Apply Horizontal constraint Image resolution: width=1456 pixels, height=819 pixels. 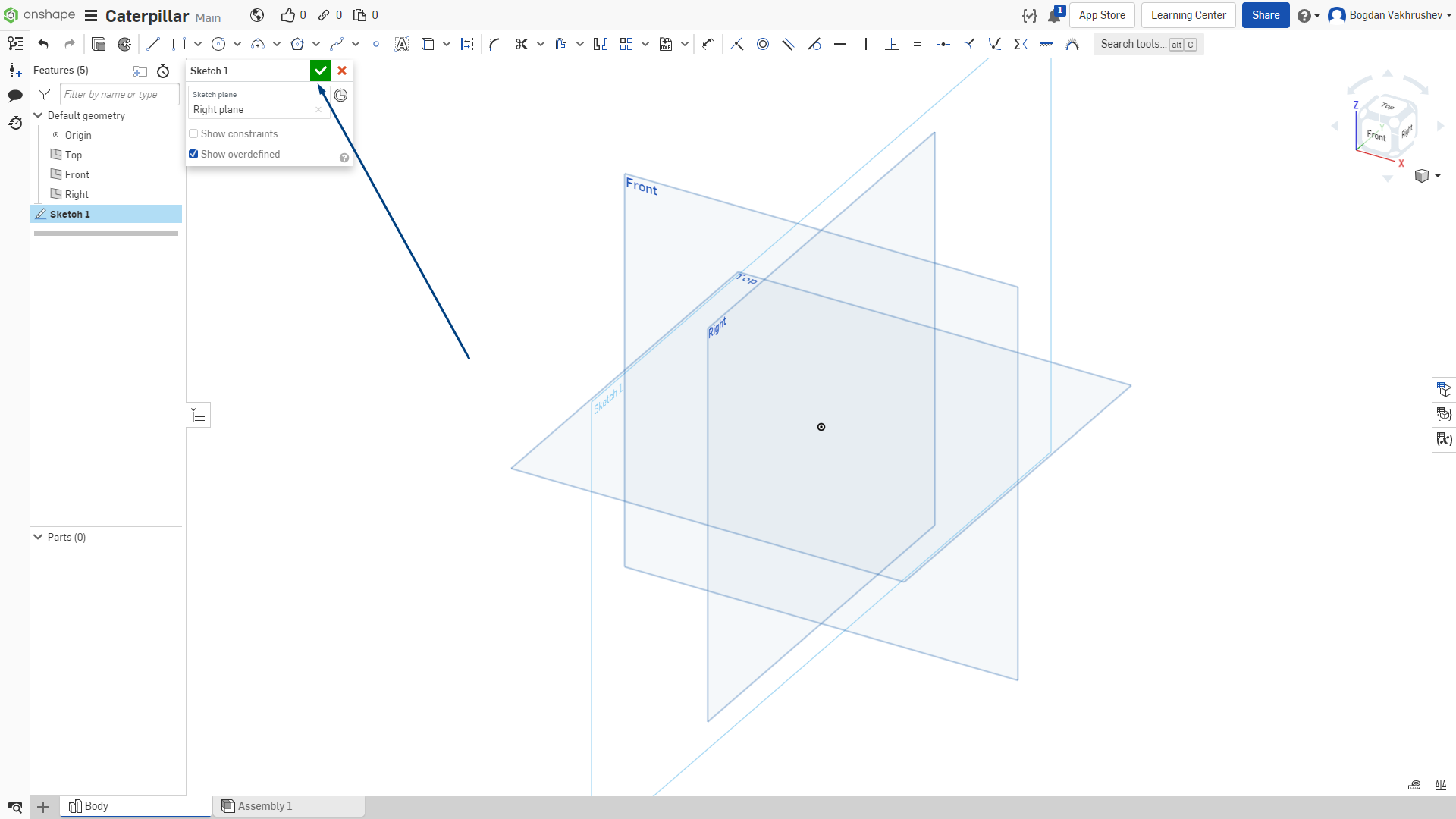click(840, 44)
